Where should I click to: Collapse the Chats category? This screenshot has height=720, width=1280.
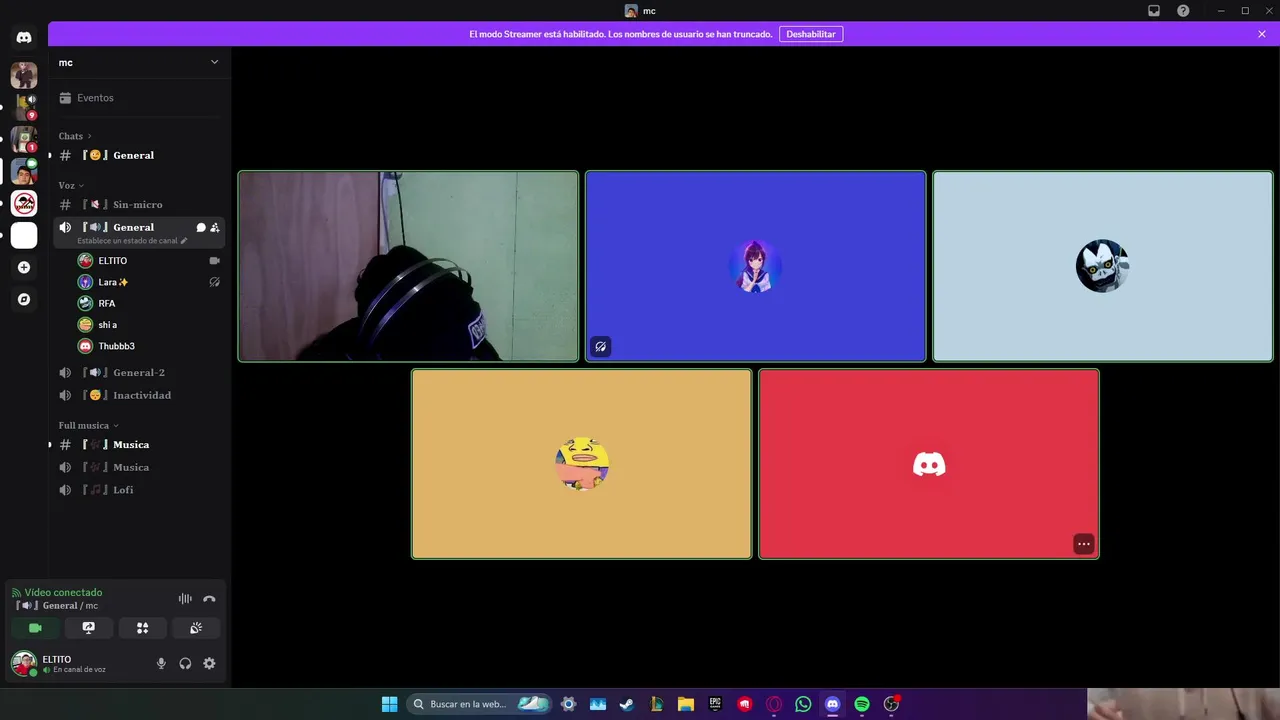click(75, 136)
